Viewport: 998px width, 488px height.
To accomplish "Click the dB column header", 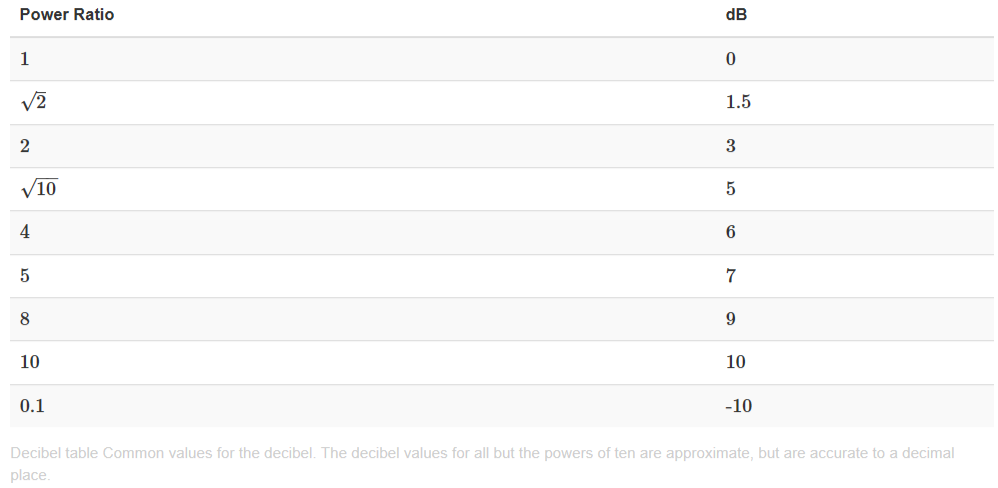I will [x=735, y=16].
